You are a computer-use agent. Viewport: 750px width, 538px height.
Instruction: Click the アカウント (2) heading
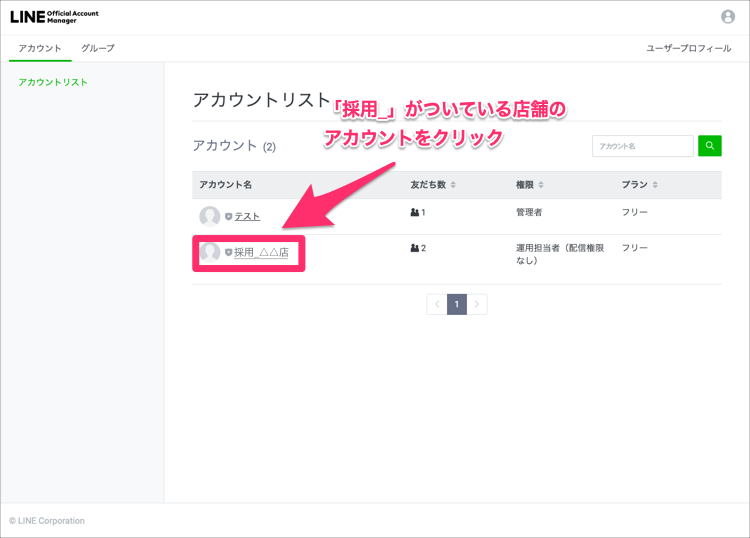coord(234,146)
